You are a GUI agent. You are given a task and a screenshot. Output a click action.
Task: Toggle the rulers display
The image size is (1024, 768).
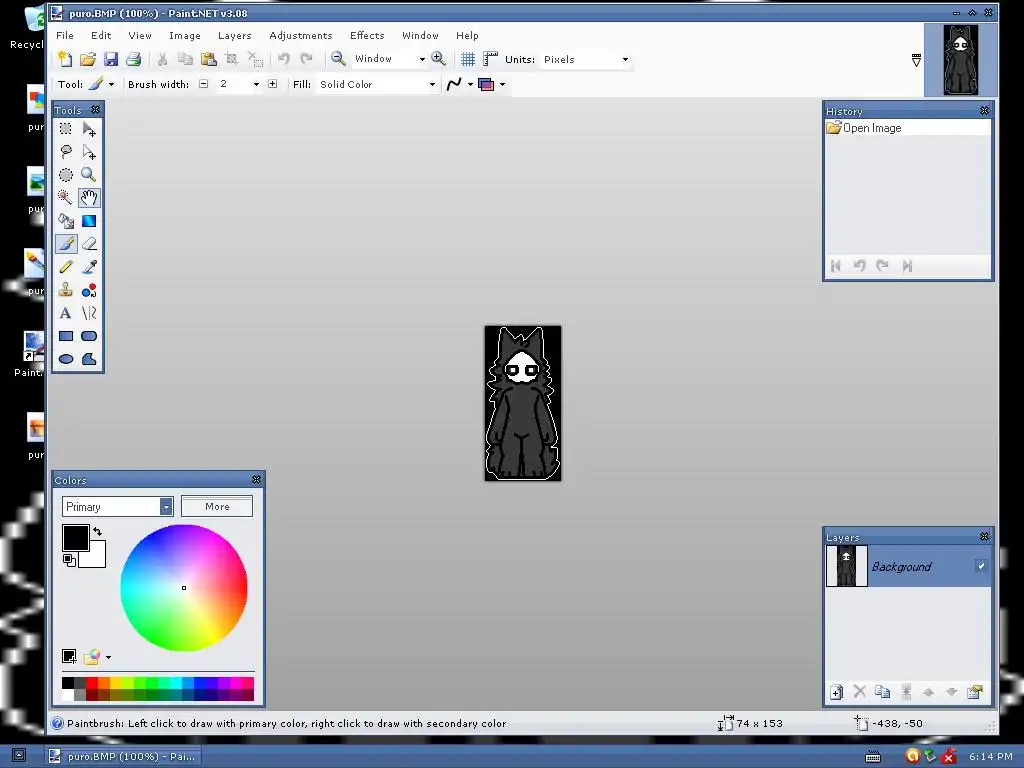[490, 59]
